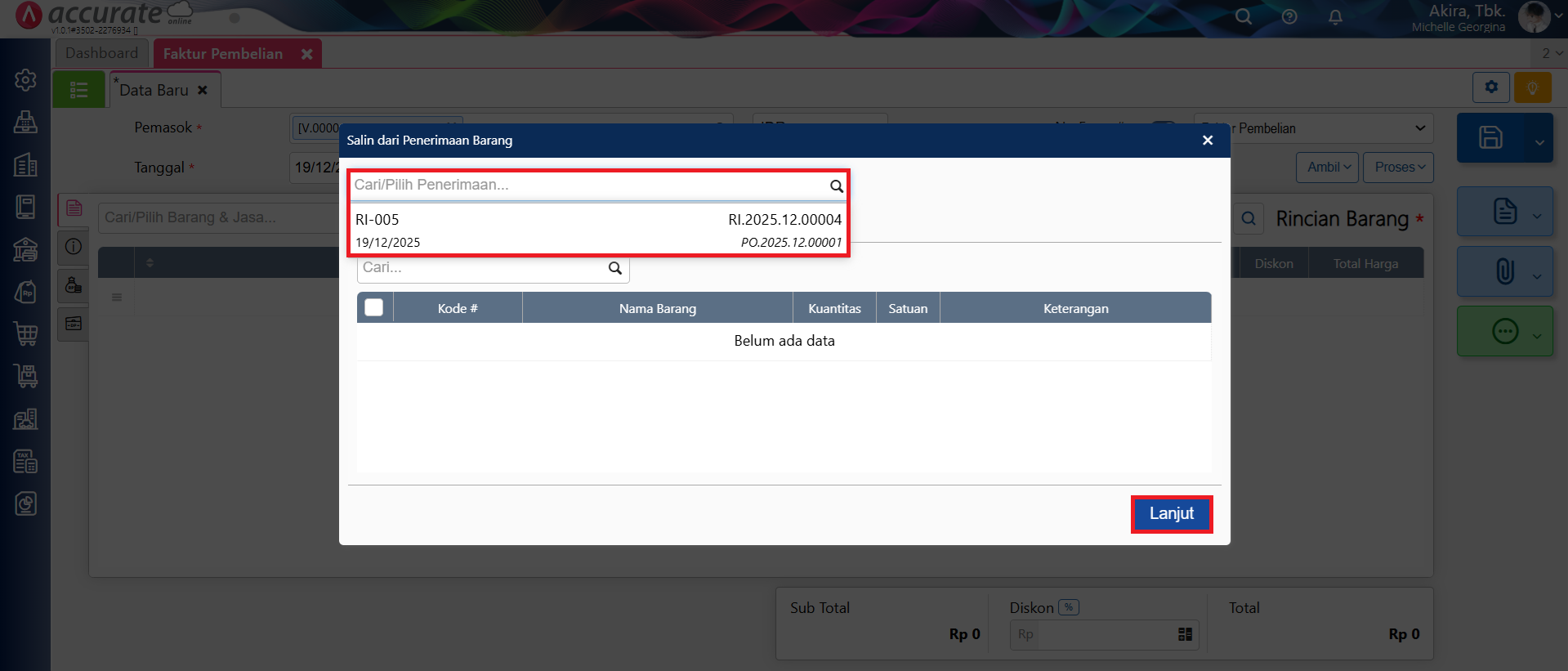1568x671 pixels.
Task: Click the help question mark icon
Action: [x=1289, y=17]
